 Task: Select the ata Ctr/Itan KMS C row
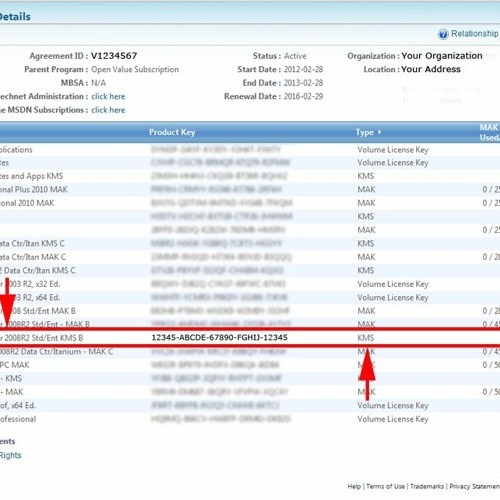(250, 243)
